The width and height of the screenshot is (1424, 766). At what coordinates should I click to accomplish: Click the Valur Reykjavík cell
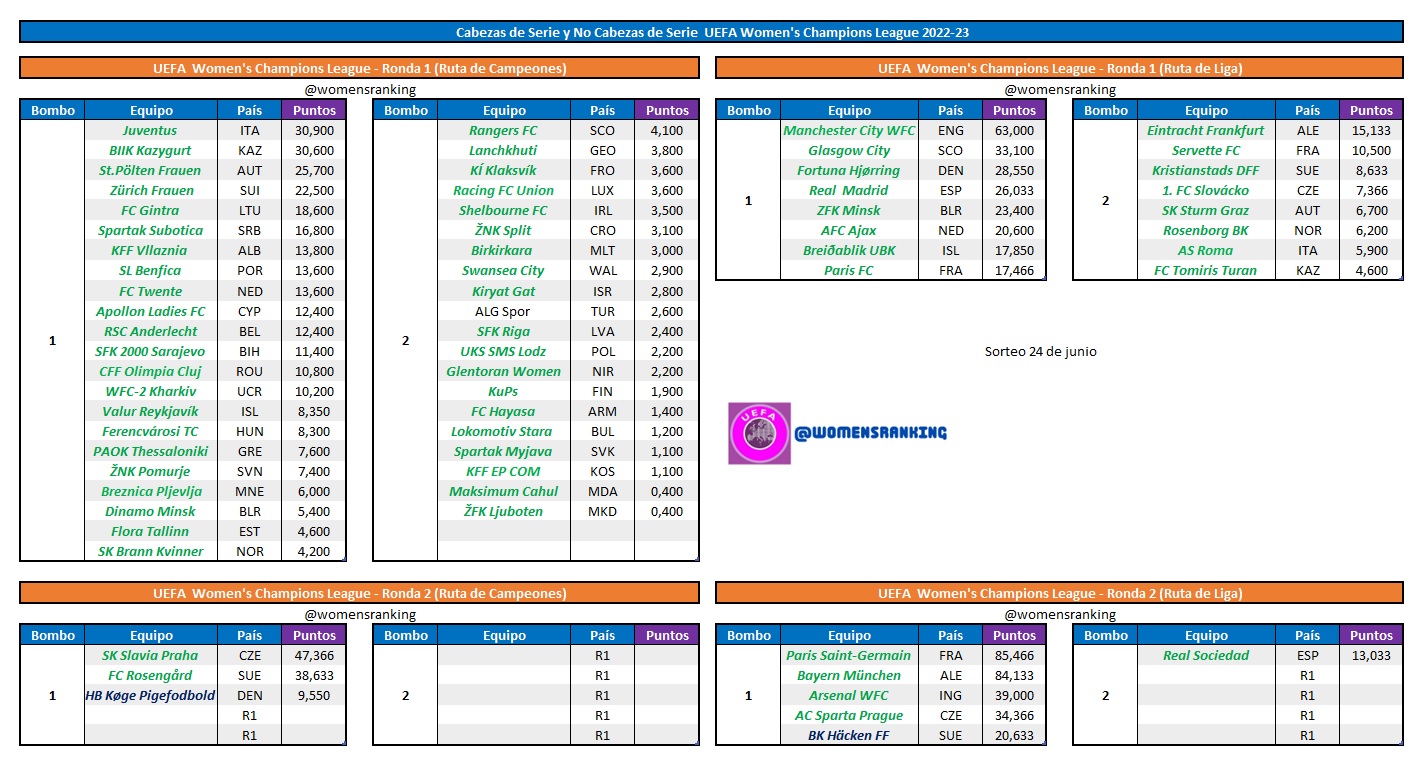(151, 411)
